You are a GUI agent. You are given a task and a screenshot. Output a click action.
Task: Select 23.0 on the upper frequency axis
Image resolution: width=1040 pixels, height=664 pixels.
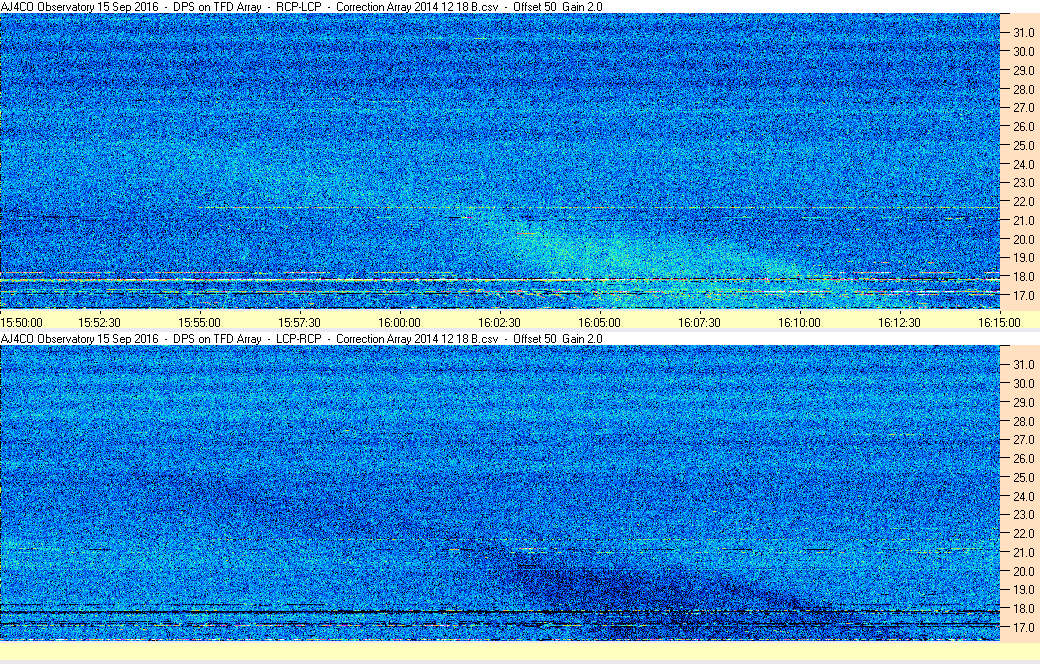(x=1023, y=182)
